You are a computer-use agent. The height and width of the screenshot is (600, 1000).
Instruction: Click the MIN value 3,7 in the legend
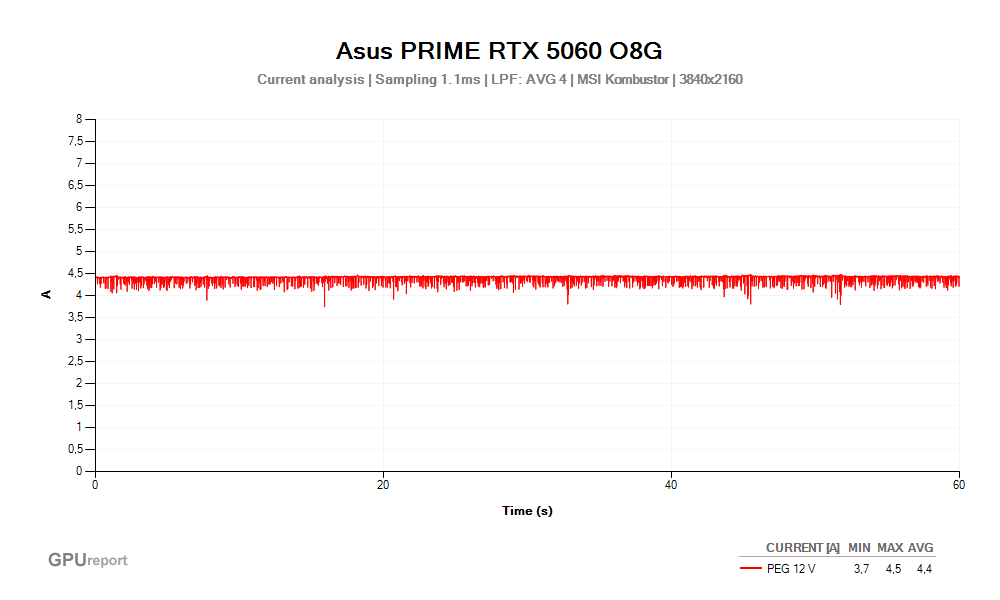tap(861, 569)
